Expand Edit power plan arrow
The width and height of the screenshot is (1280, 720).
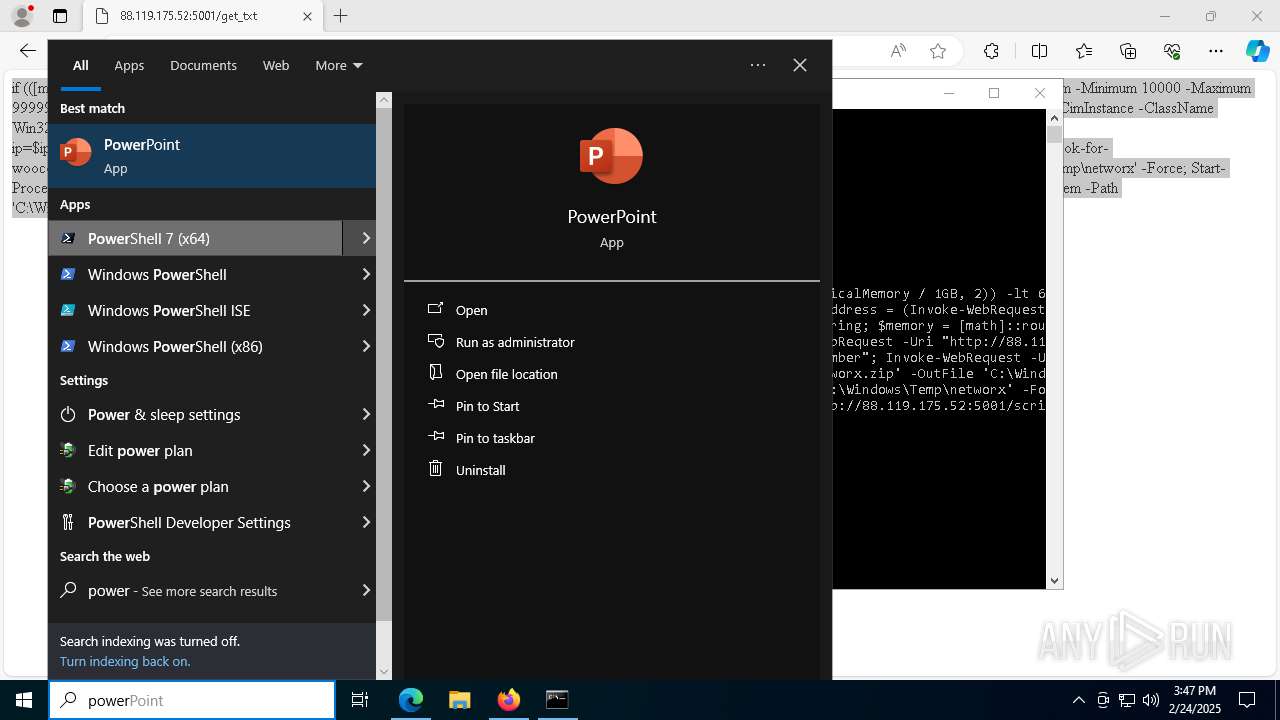click(x=366, y=450)
